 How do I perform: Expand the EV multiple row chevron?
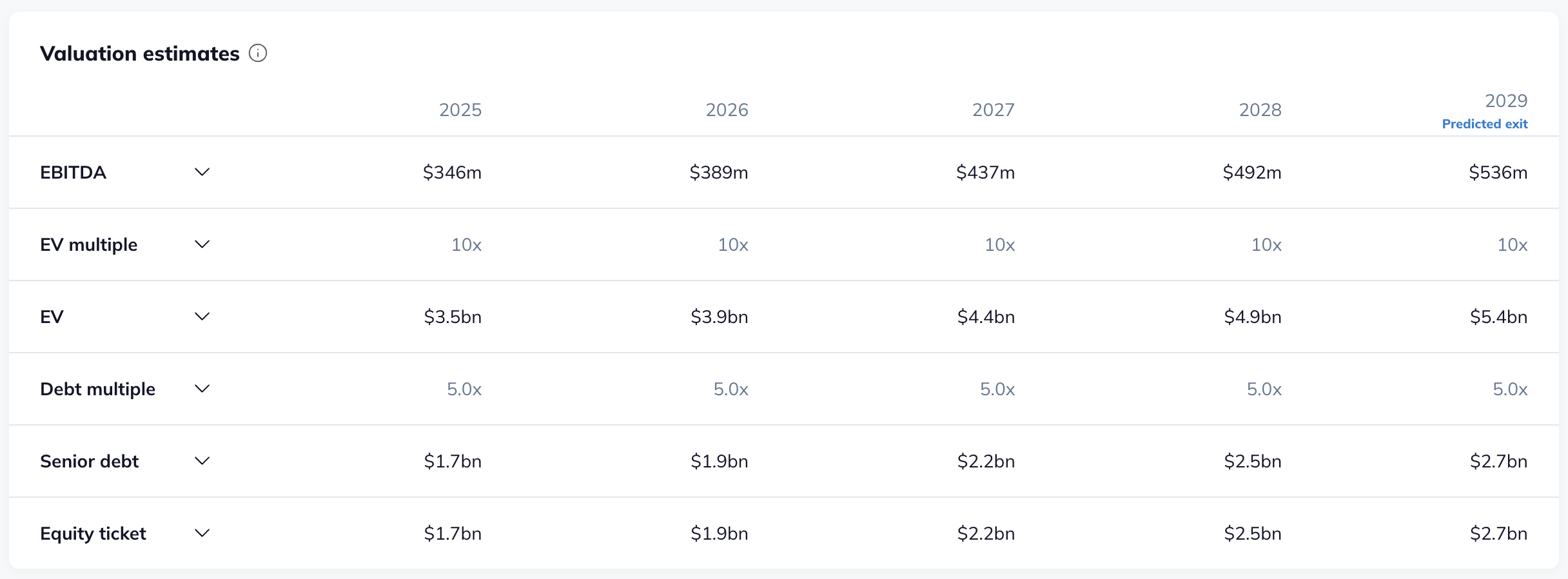pos(202,244)
